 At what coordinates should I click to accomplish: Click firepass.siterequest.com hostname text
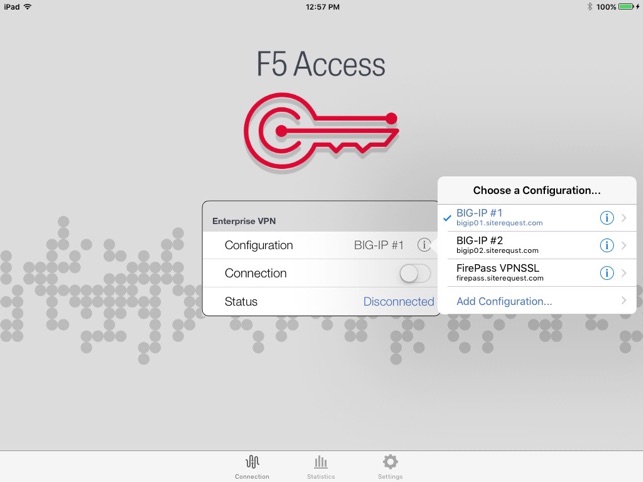500,278
